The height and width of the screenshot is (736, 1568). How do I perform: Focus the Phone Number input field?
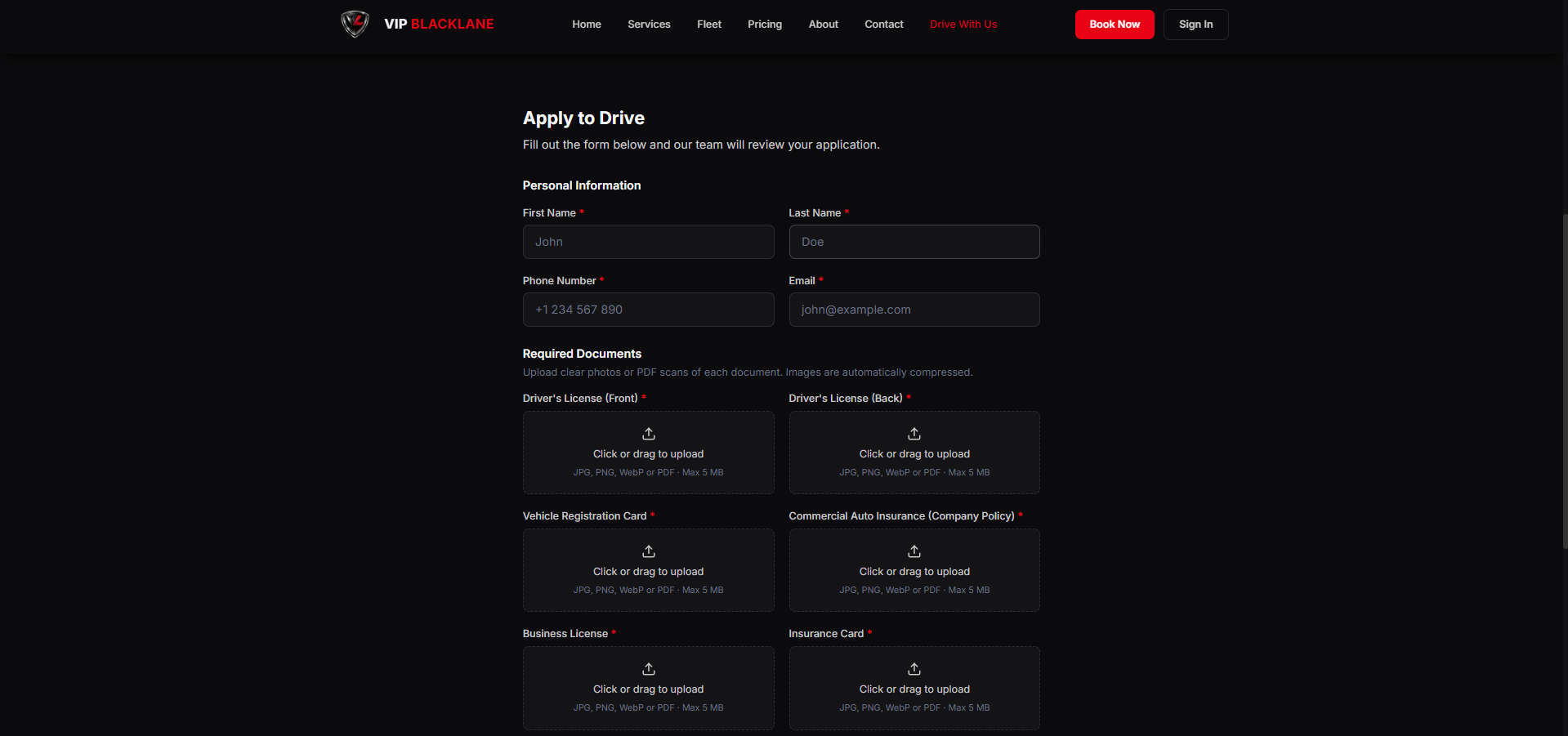tap(649, 310)
